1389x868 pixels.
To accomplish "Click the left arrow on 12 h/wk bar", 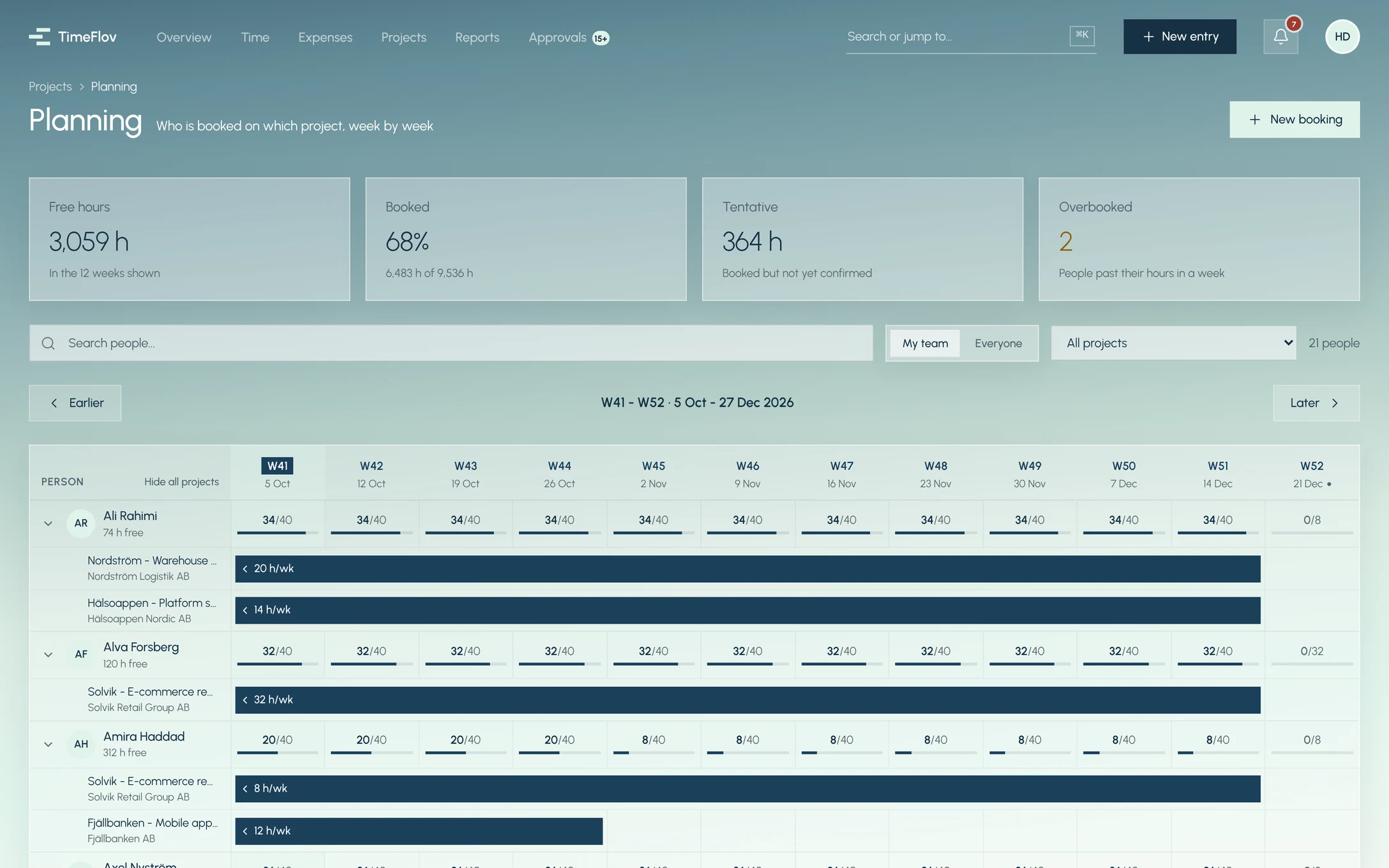I will (245, 831).
